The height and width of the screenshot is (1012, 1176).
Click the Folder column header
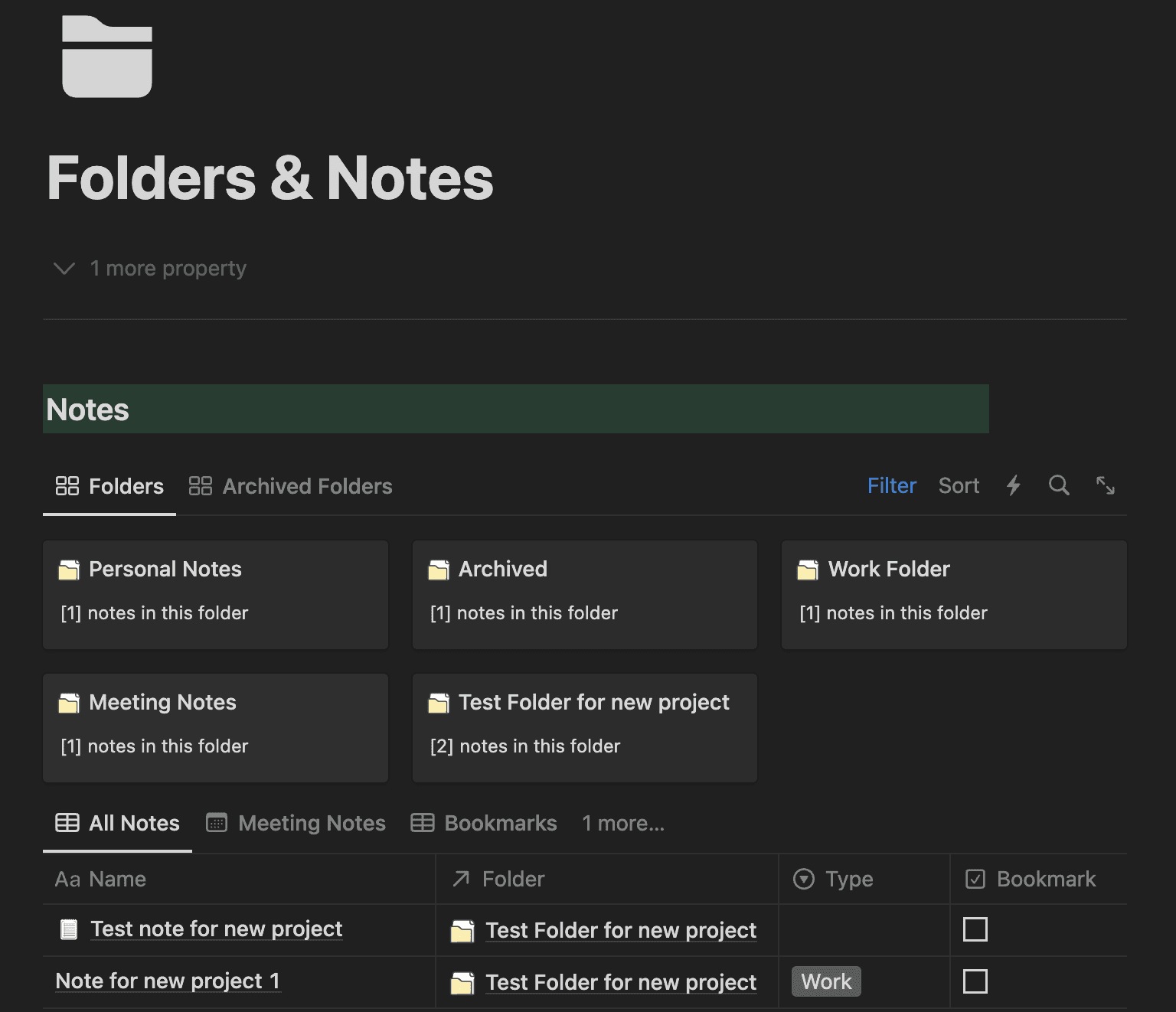click(607, 879)
